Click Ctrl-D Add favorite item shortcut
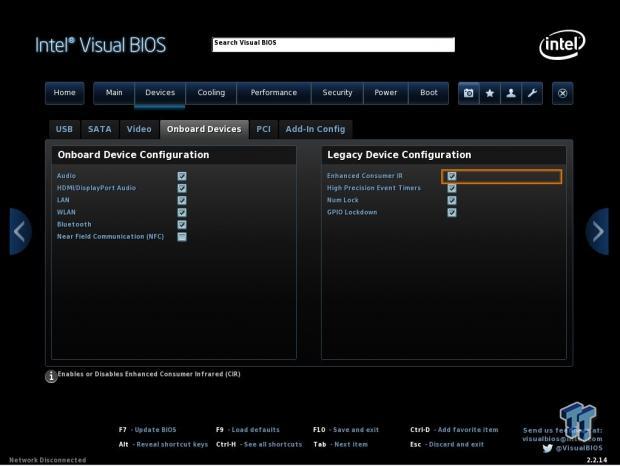Viewport: 620px width, 466px height. click(454, 430)
